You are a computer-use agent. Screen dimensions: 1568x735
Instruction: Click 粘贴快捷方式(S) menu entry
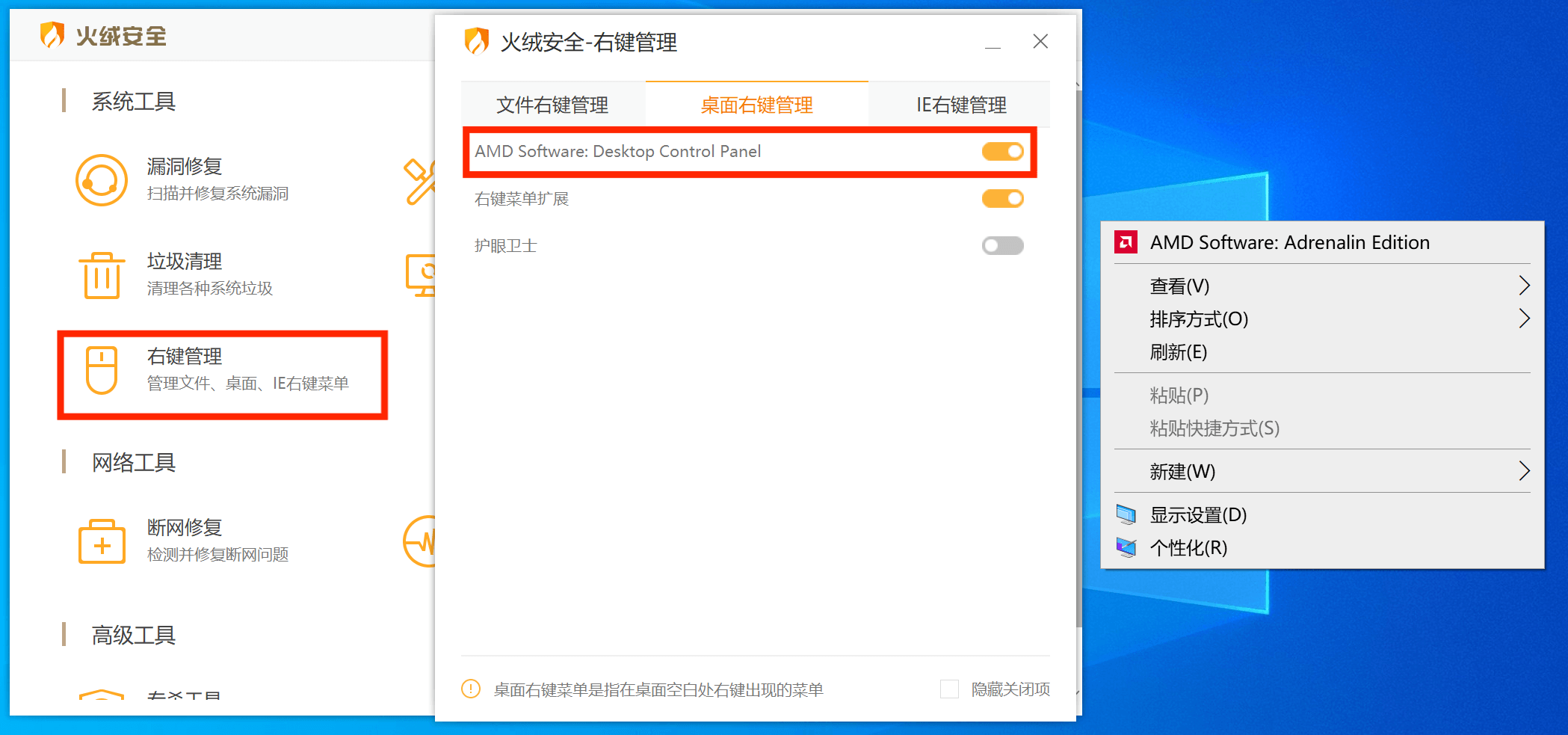click(x=1322, y=428)
